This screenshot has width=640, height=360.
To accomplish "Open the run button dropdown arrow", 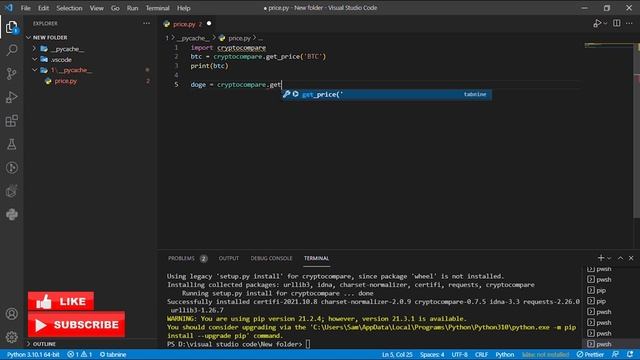I will (x=605, y=24).
